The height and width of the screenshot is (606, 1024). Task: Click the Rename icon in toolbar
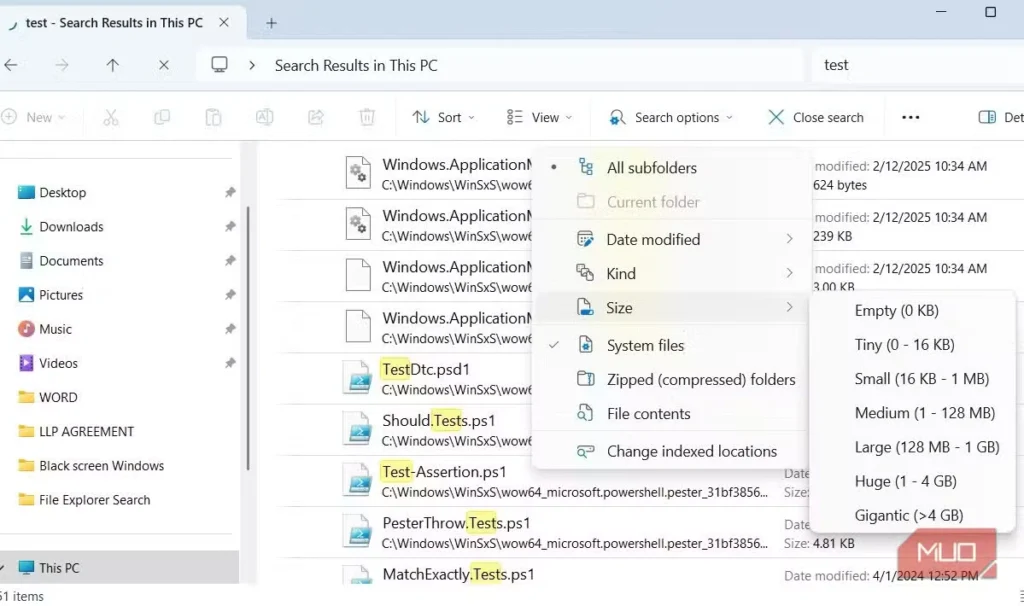coord(264,117)
